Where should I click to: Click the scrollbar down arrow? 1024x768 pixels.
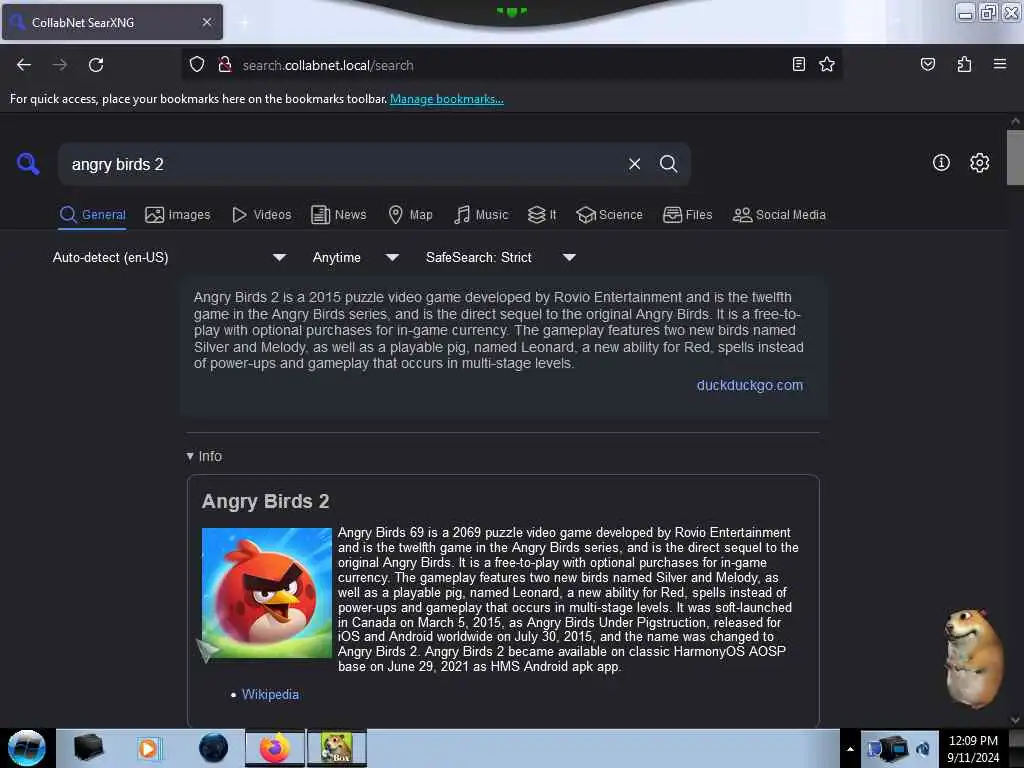(x=1015, y=720)
